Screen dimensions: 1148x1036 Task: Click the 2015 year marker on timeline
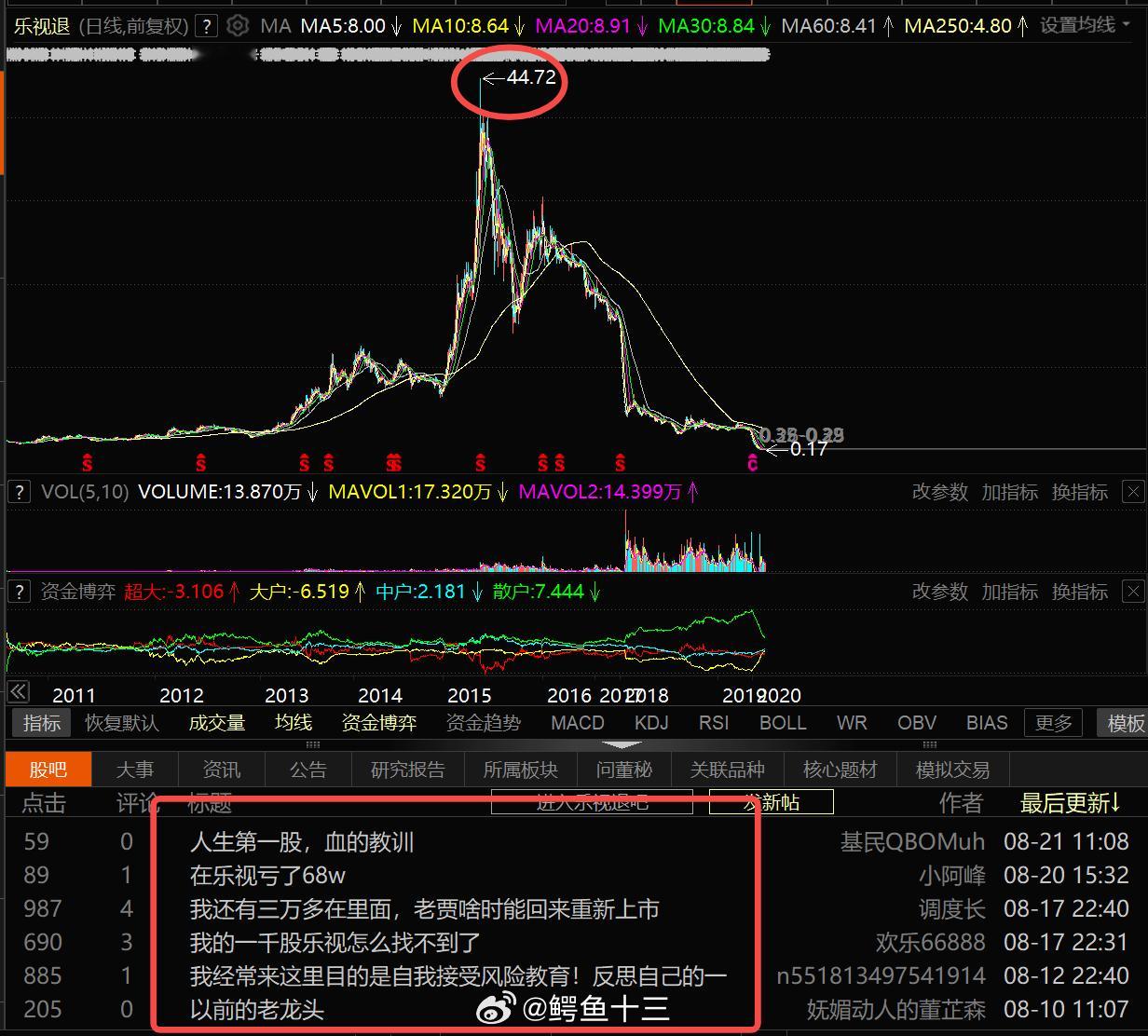[469, 695]
